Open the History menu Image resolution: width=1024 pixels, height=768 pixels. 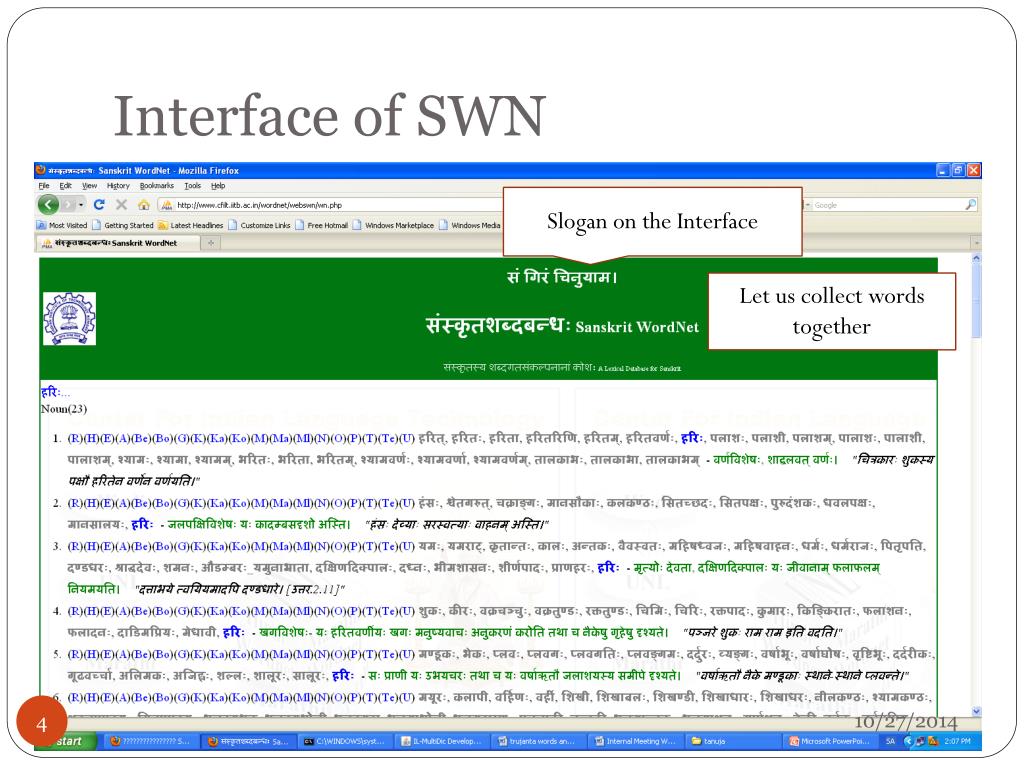(118, 186)
